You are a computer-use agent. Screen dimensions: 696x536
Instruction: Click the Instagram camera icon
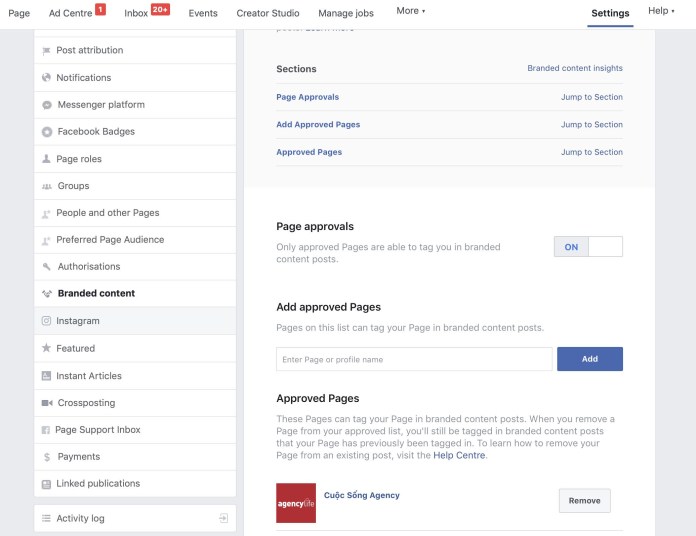[x=46, y=321]
